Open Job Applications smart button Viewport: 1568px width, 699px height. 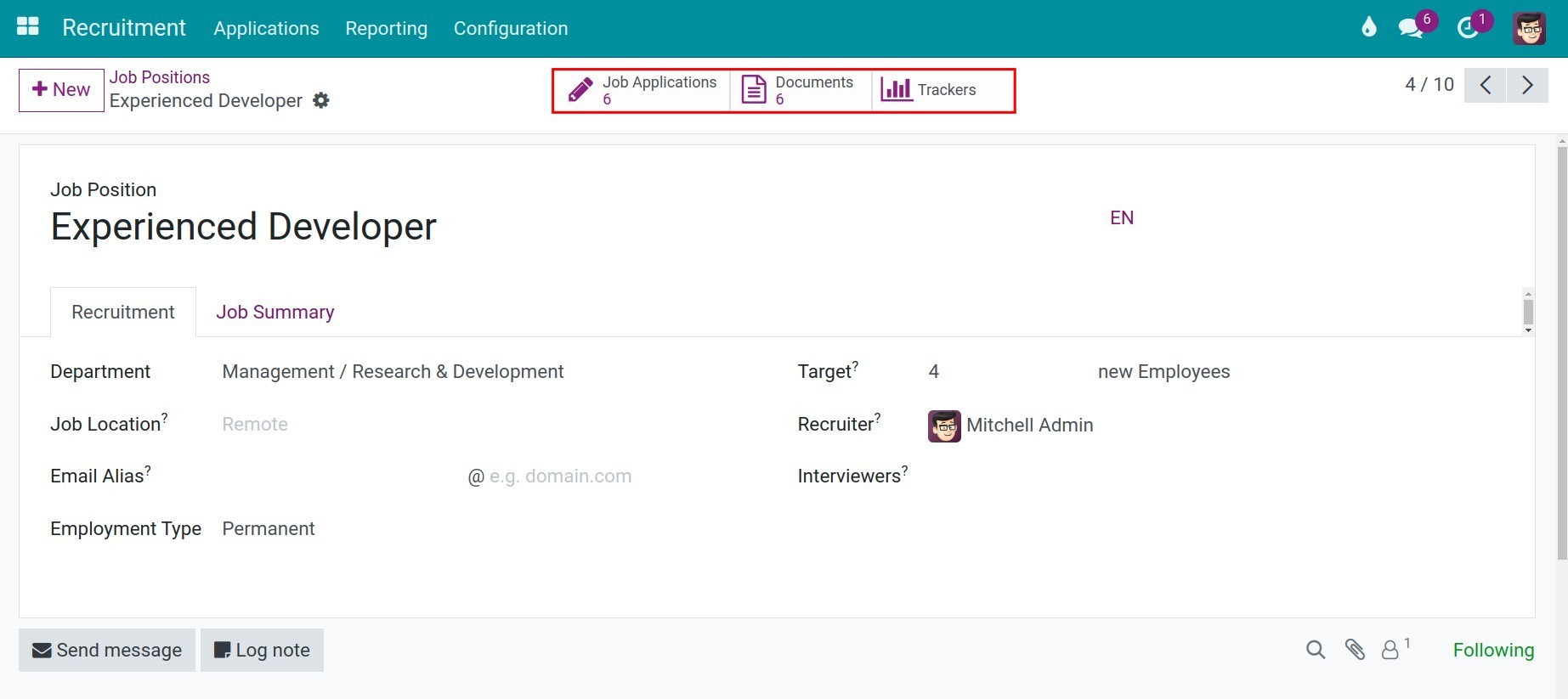pos(643,90)
